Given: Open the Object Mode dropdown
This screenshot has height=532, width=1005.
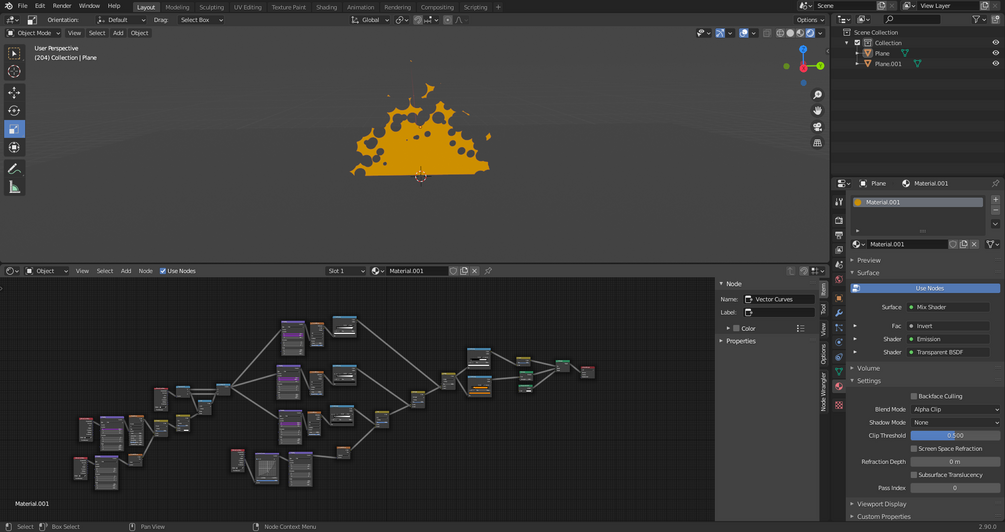Looking at the screenshot, I should pyautogui.click(x=34, y=33).
